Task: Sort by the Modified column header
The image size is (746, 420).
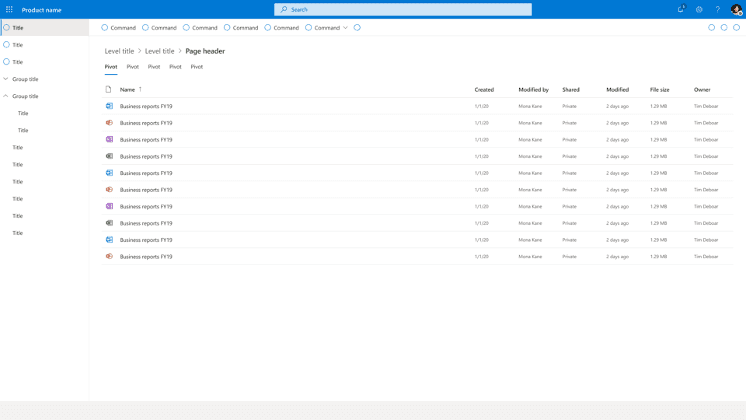Action: 618,89
